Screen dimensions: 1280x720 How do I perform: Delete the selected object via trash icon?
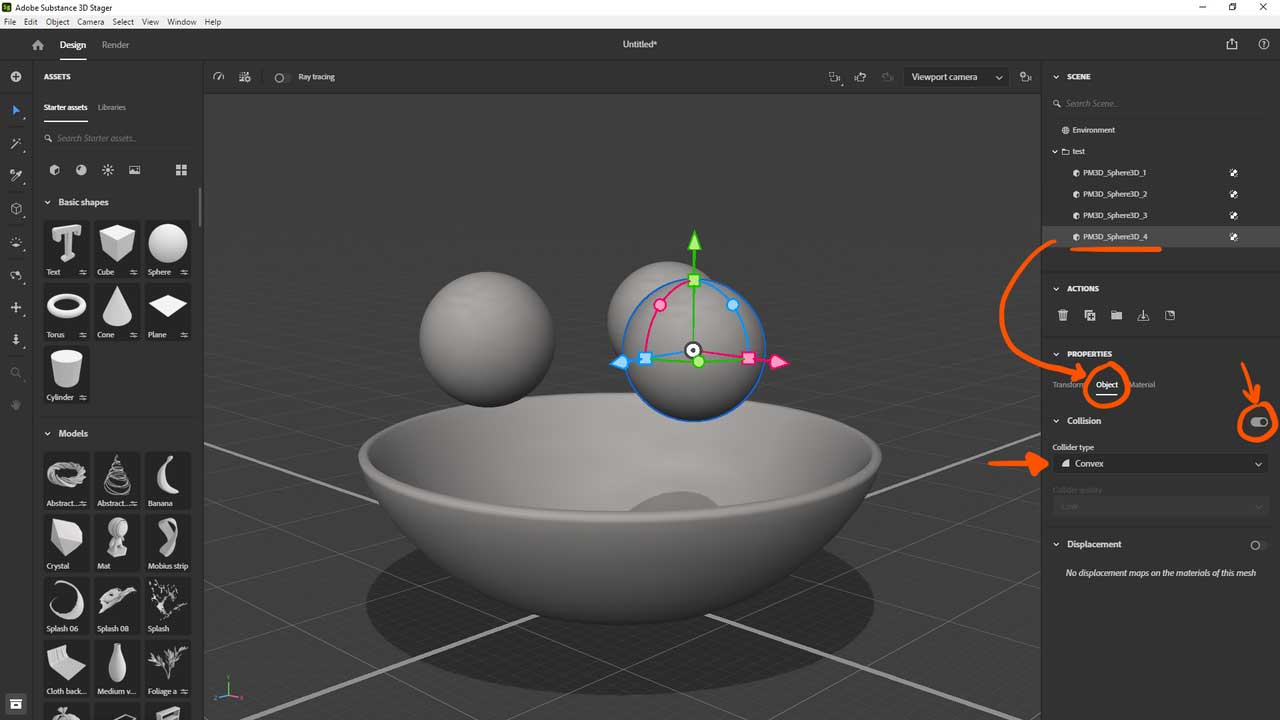[1063, 315]
